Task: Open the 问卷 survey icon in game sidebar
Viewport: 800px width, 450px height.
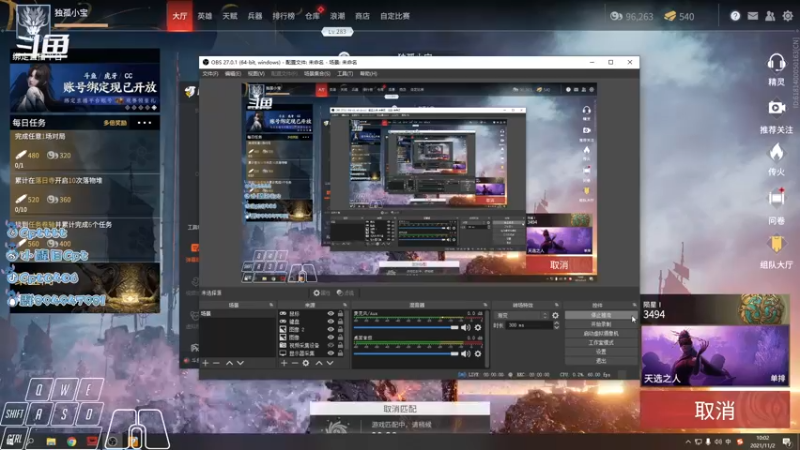Action: click(x=776, y=198)
